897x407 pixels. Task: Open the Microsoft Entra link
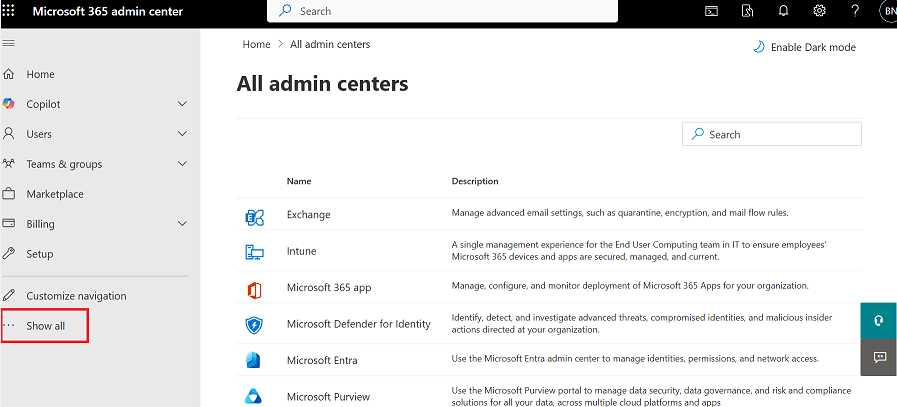[322, 360]
